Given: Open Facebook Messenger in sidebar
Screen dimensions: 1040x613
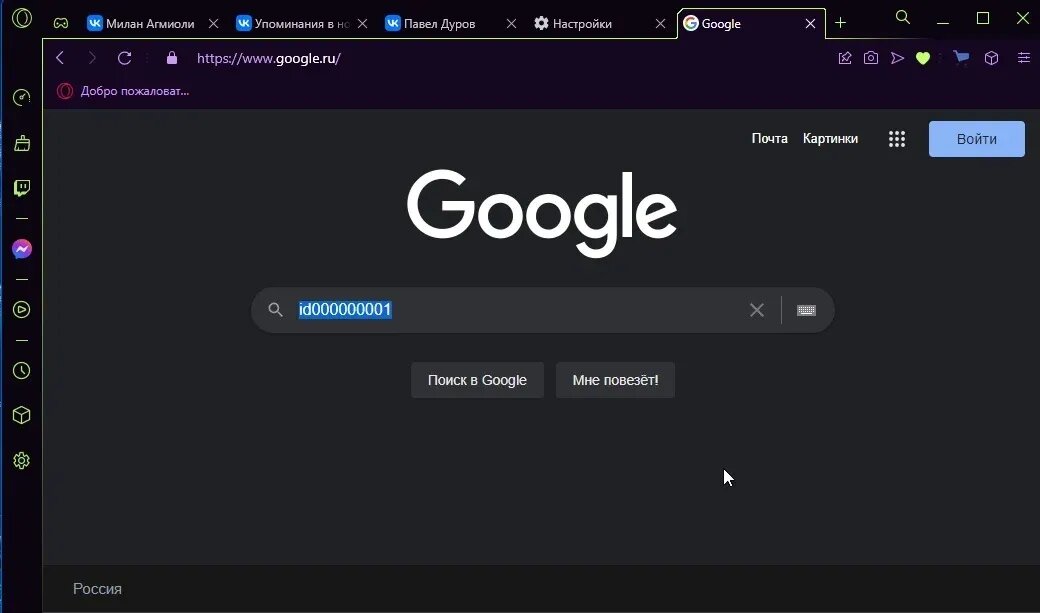Looking at the screenshot, I should (x=22, y=249).
